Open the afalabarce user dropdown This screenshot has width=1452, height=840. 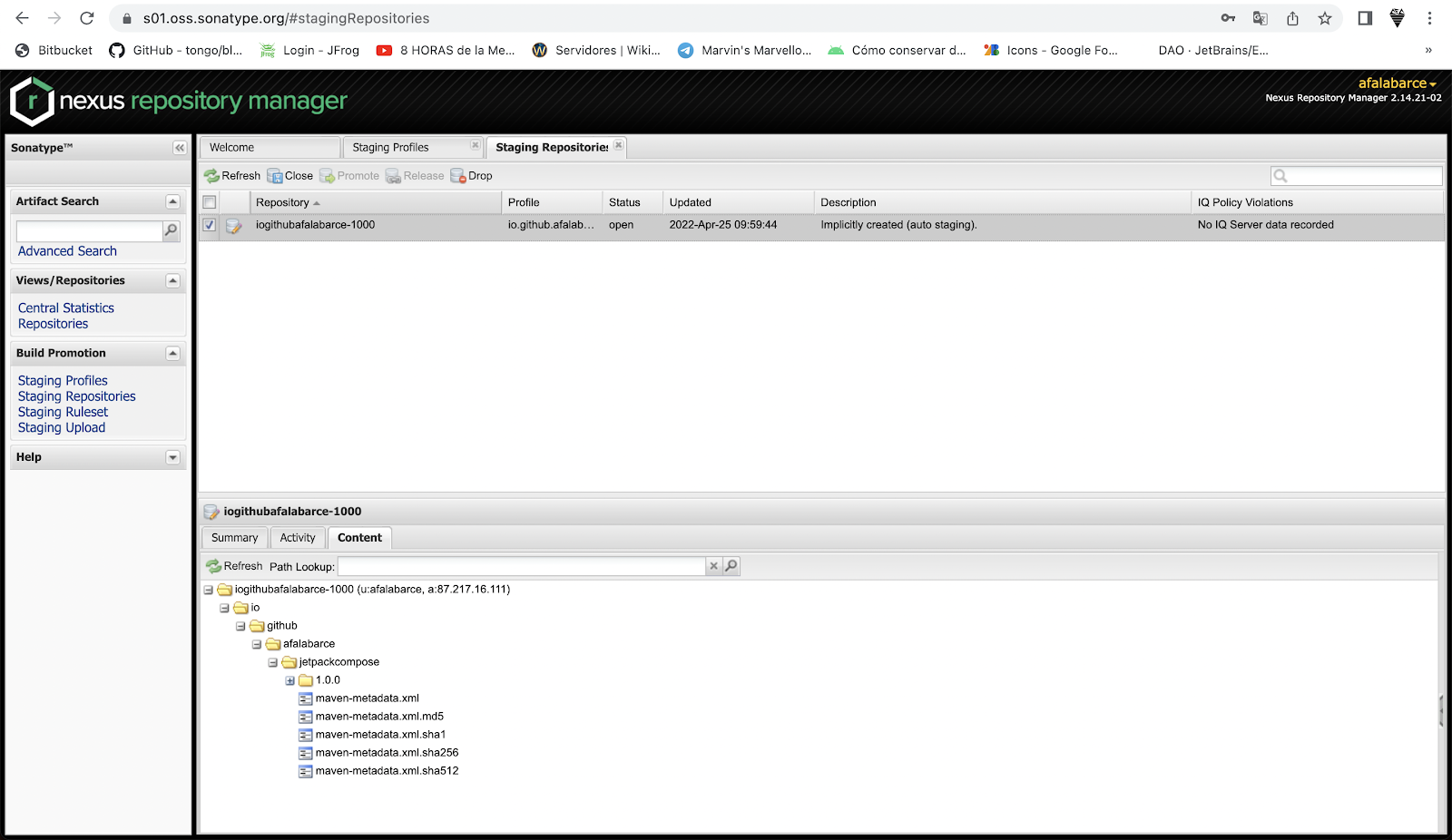pyautogui.click(x=1398, y=83)
